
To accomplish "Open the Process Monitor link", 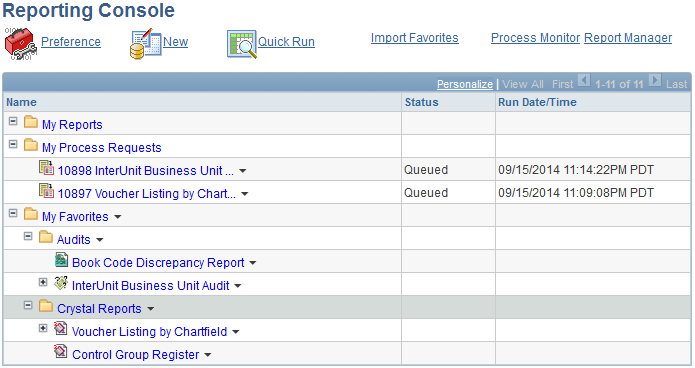I will (535, 38).
